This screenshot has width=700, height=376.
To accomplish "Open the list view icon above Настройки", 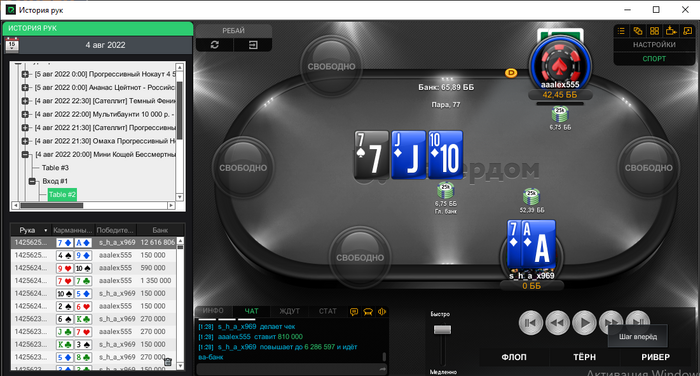I will pos(621,31).
